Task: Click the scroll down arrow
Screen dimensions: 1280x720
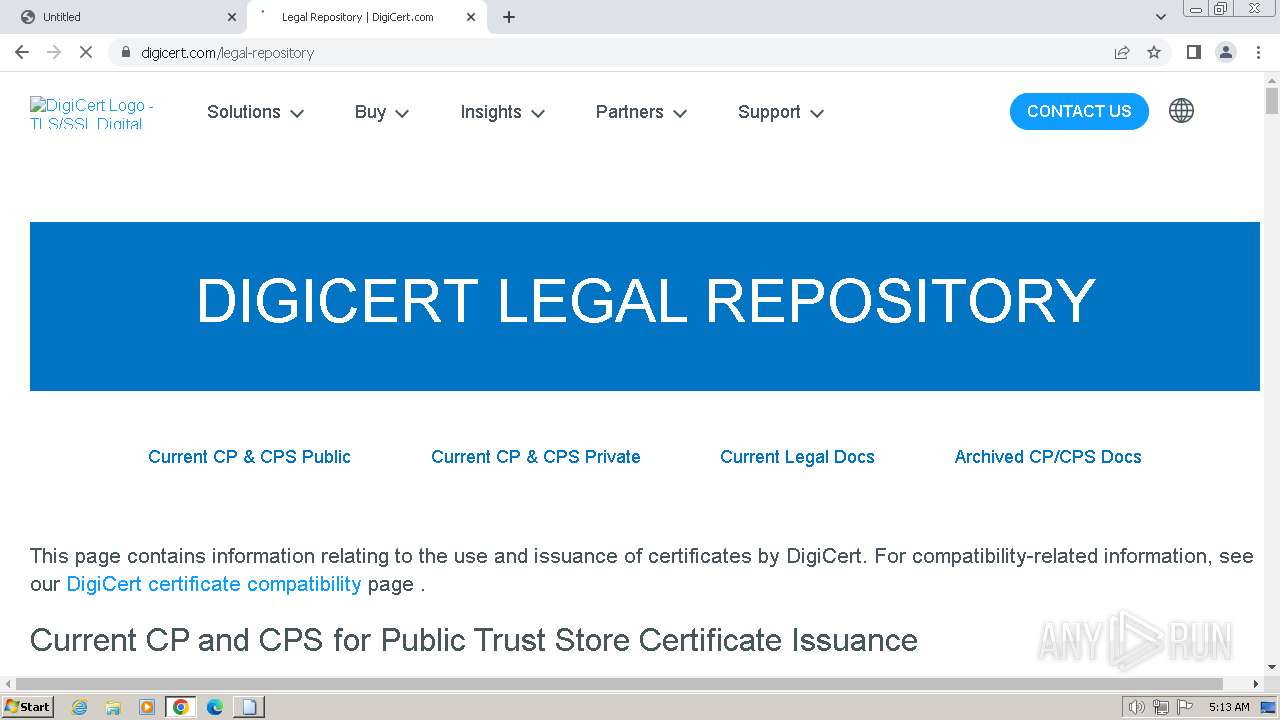Action: pos(1272,666)
